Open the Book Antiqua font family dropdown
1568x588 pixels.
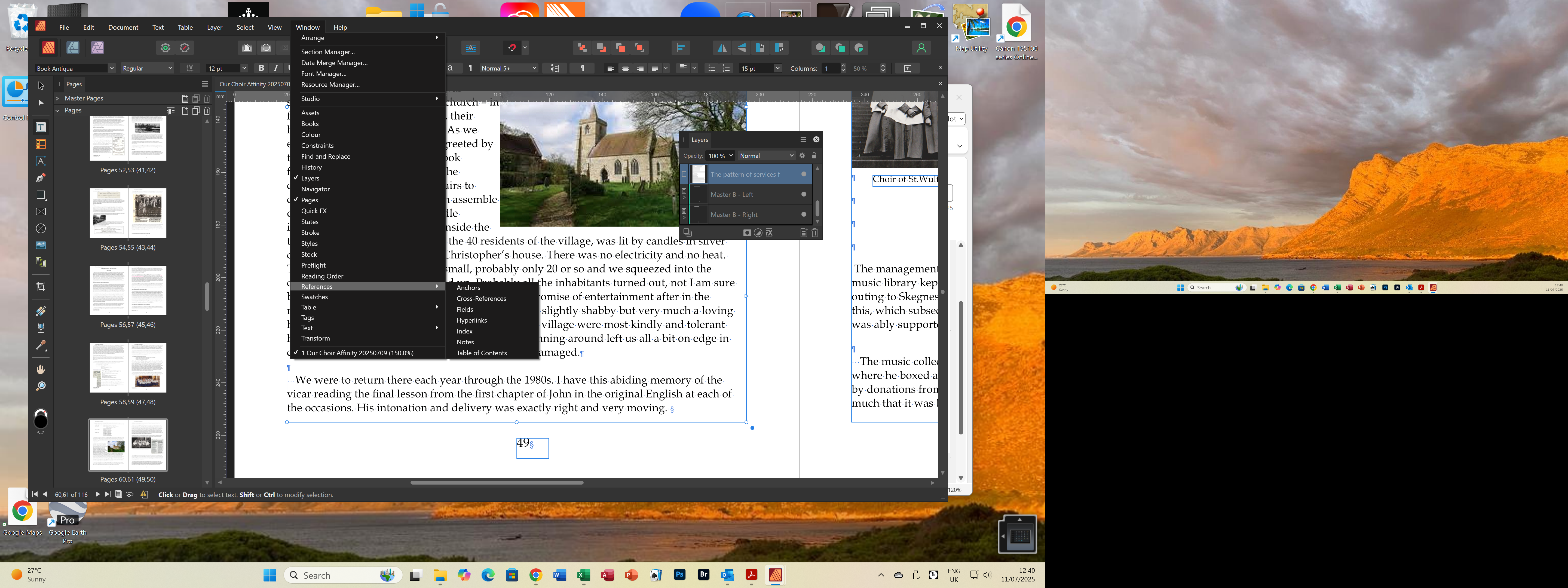[111, 68]
